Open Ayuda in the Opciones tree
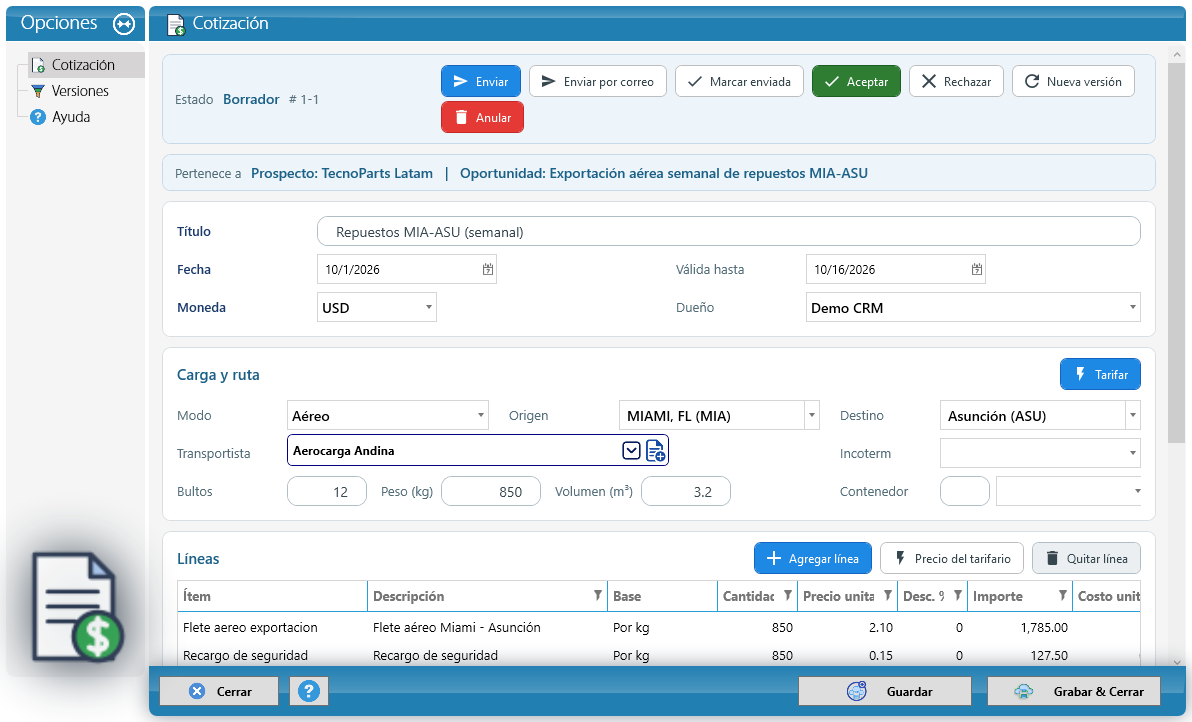Viewport: 1192px width, 722px height. coord(71,116)
